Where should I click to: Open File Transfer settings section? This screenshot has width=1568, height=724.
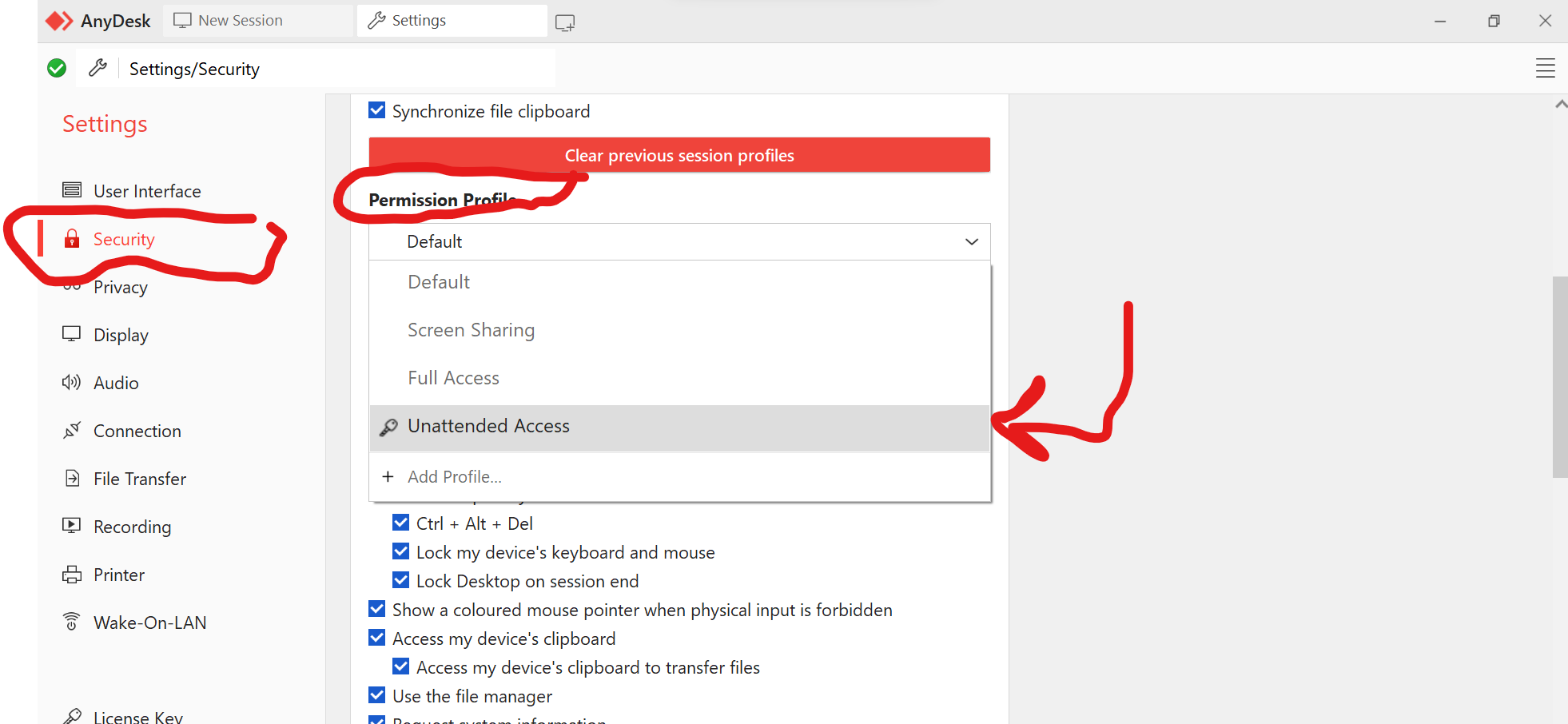(x=140, y=479)
